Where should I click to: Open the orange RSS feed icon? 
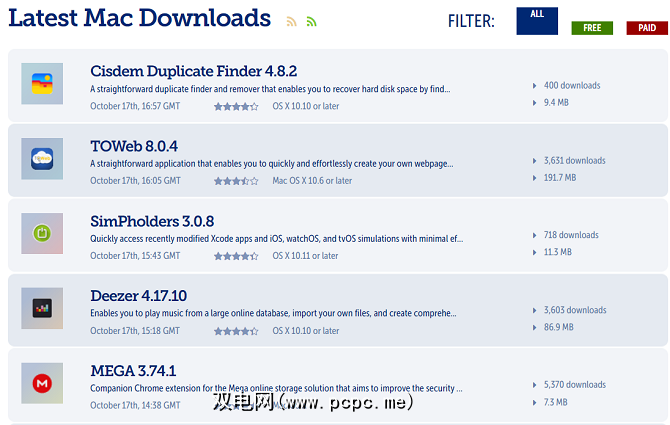[x=291, y=21]
